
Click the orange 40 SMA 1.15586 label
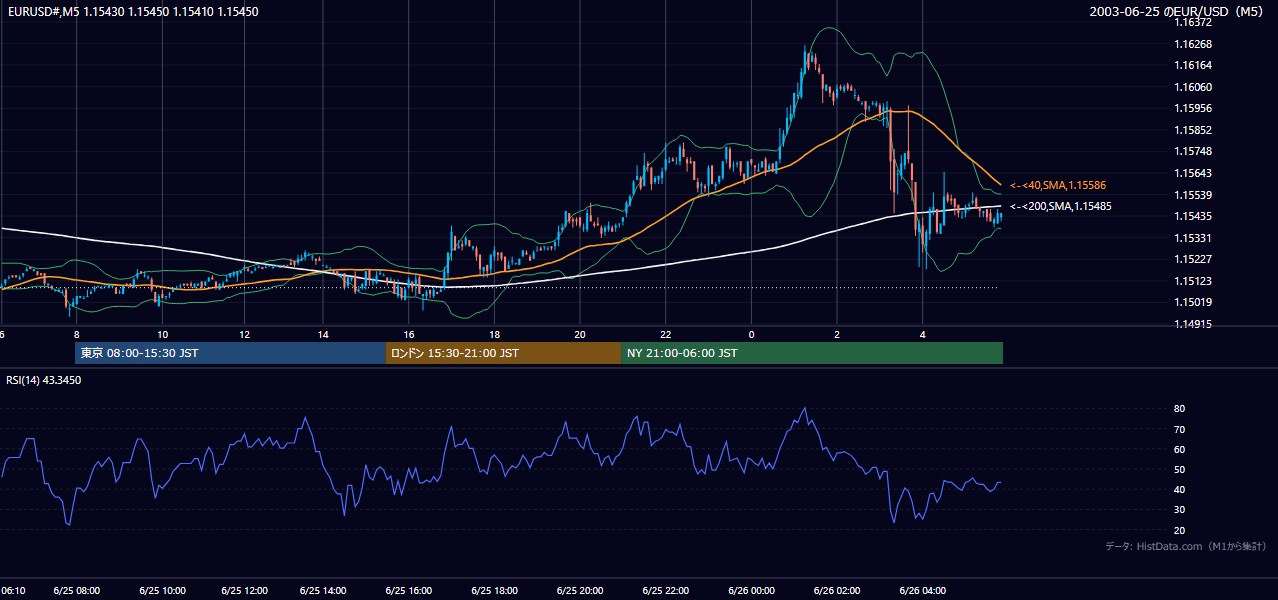tap(1058, 185)
